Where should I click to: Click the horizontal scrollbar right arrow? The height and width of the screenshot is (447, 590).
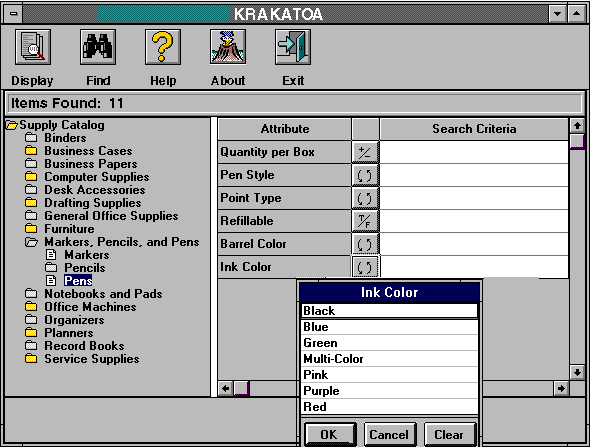click(561, 388)
